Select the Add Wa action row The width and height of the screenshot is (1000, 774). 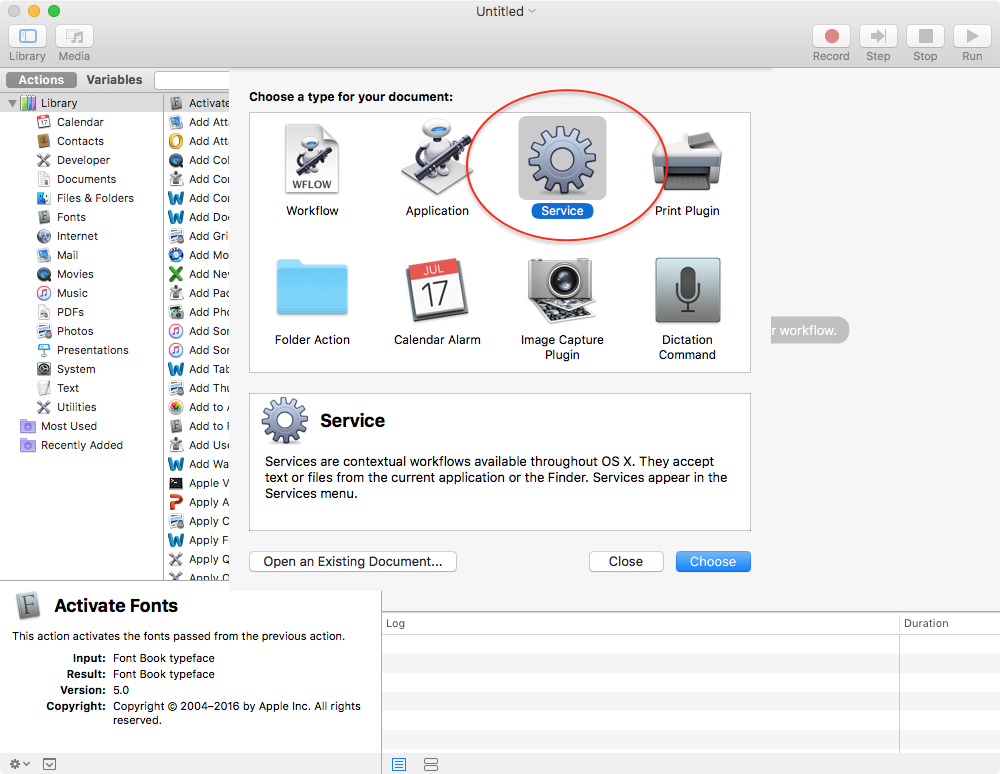[198, 464]
